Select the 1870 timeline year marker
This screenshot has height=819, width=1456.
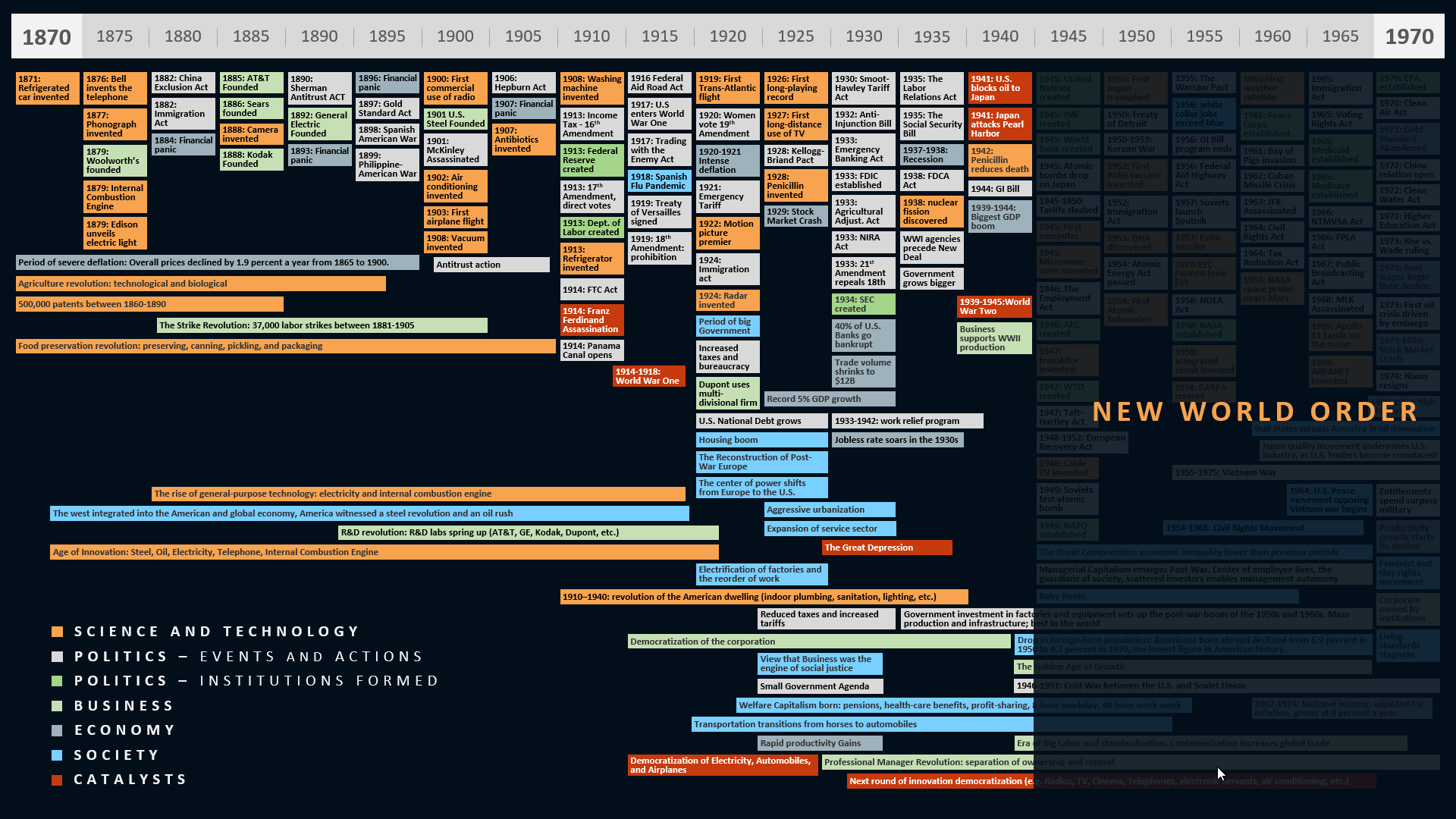click(x=46, y=36)
